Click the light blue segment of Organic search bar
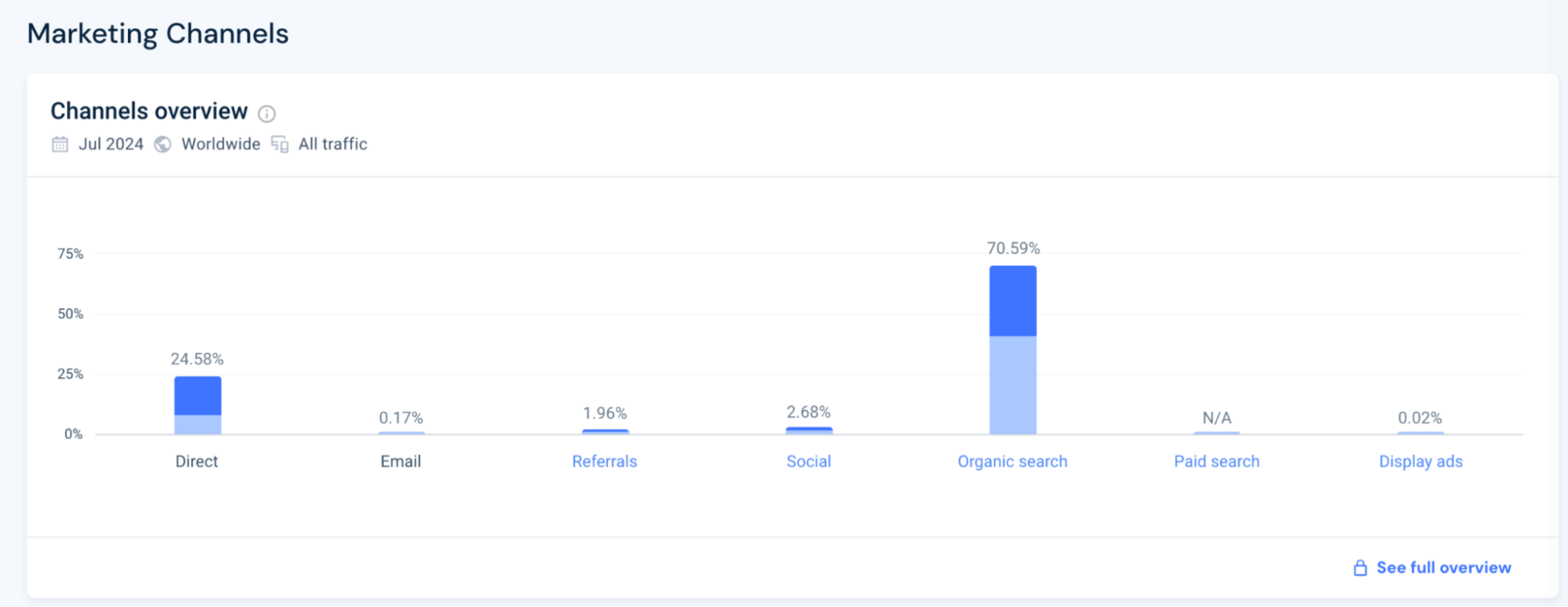The height and width of the screenshot is (607, 1568). pyautogui.click(x=1013, y=385)
